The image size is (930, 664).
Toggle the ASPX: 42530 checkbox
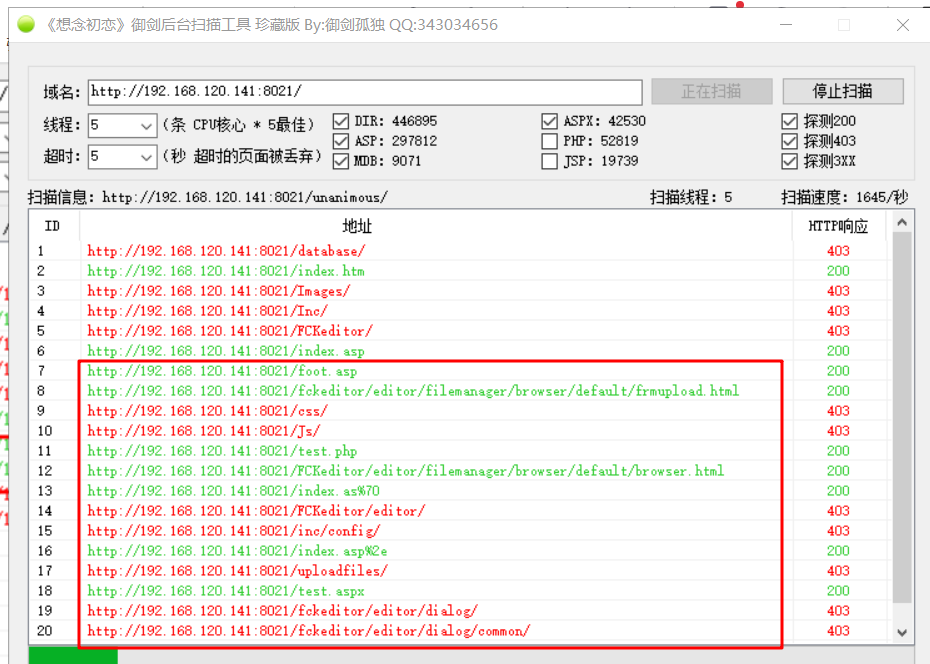[549, 122]
